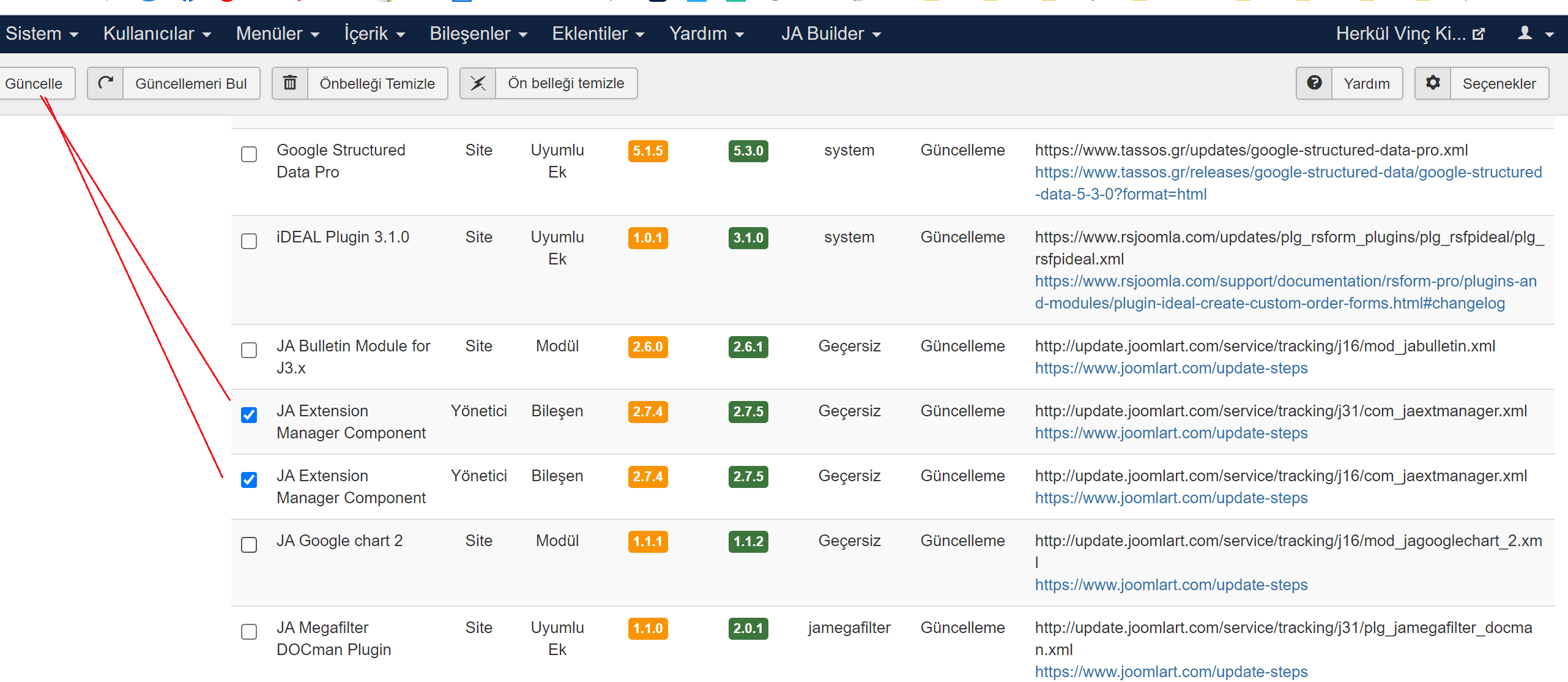The image size is (1568, 682).
Task: Click the lightning icon for Ön belleği temizle
Action: click(478, 83)
